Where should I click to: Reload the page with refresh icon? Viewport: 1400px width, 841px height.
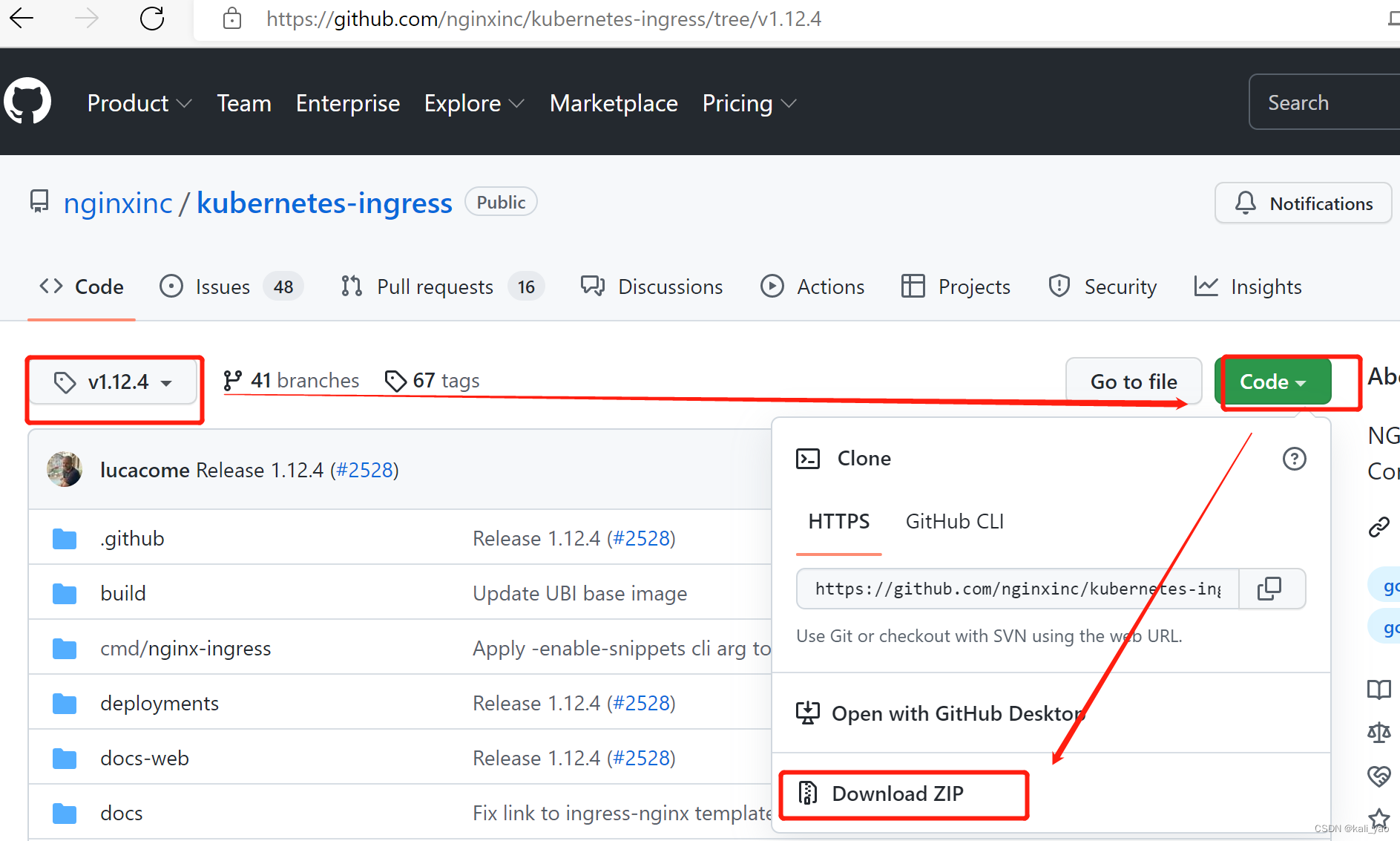[x=152, y=18]
